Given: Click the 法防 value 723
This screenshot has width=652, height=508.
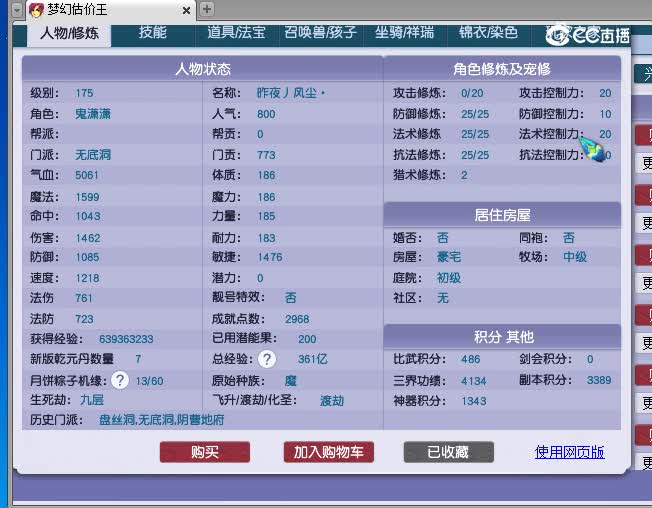Looking at the screenshot, I should tap(84, 319).
